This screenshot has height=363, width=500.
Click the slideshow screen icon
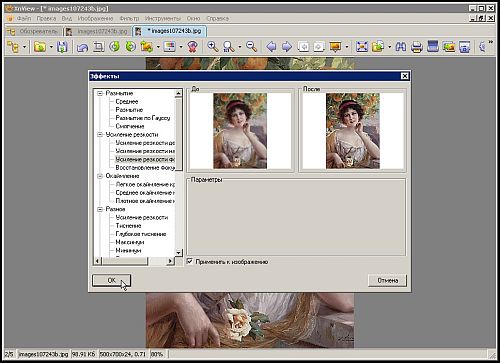[x=335, y=47]
